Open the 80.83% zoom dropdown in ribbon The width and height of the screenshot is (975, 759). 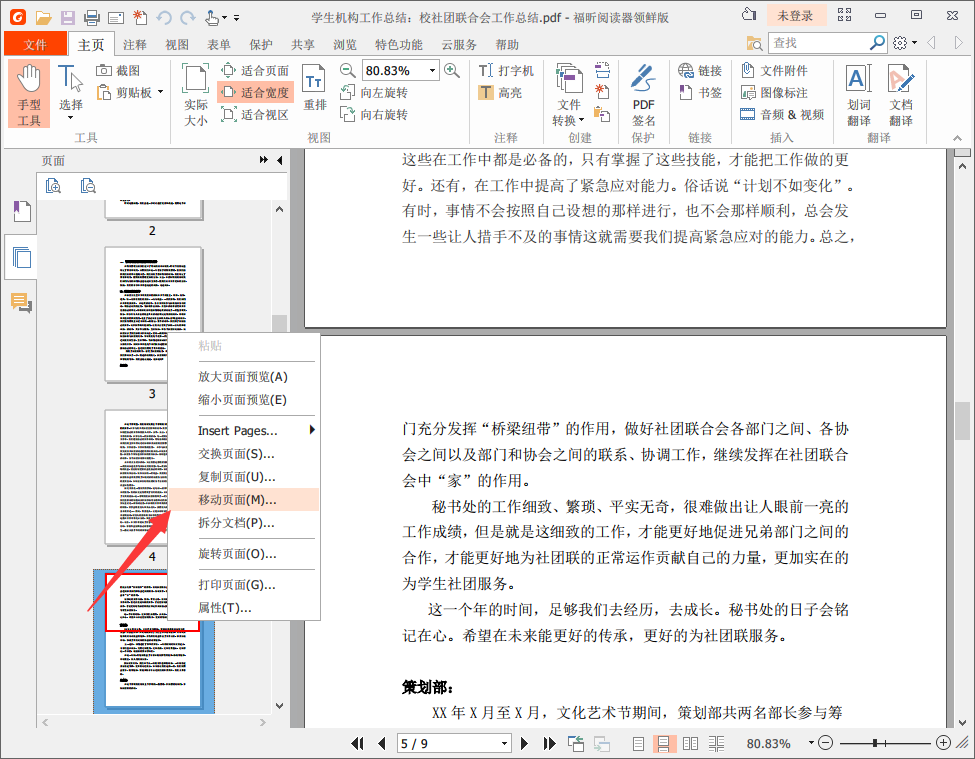[432, 71]
